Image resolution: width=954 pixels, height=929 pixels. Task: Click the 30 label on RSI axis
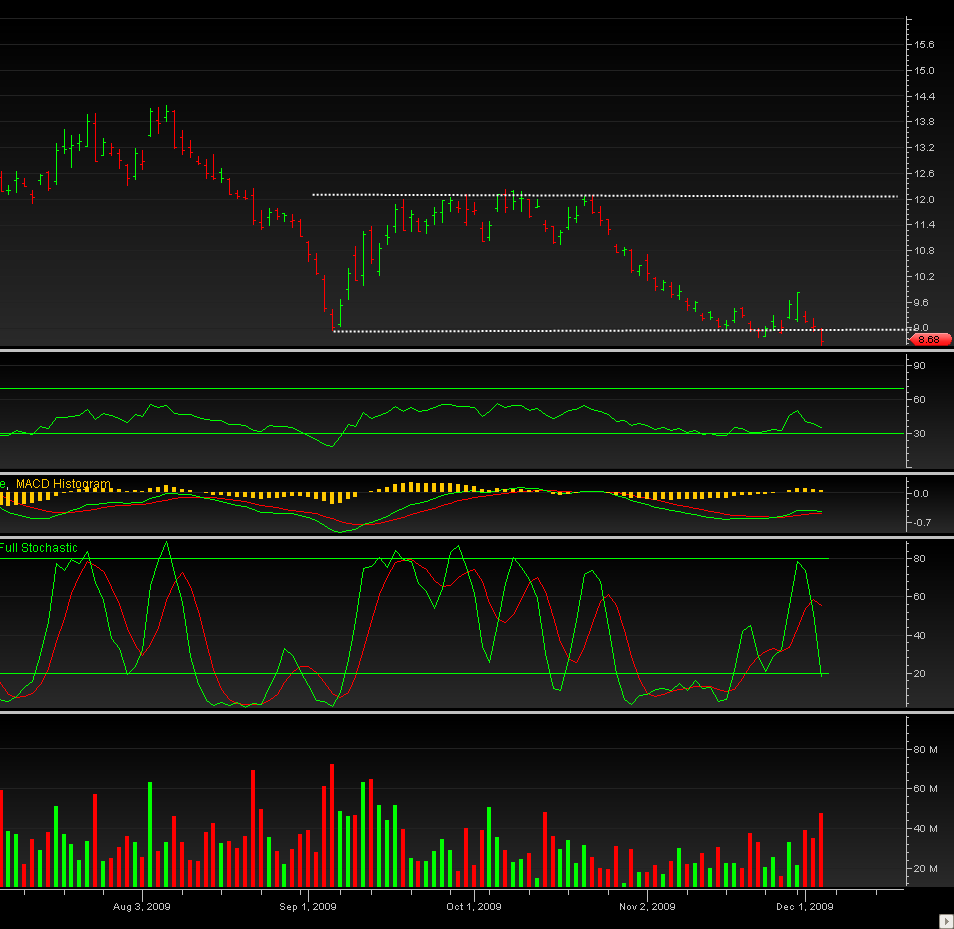(920, 434)
